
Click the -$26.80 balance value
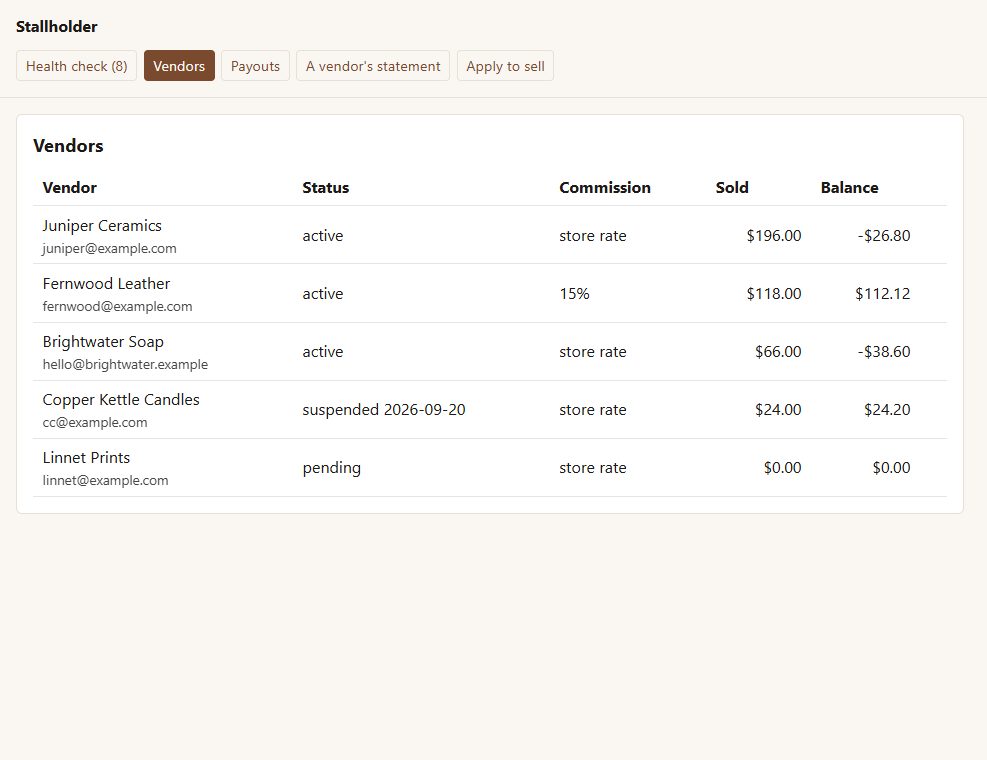point(884,235)
